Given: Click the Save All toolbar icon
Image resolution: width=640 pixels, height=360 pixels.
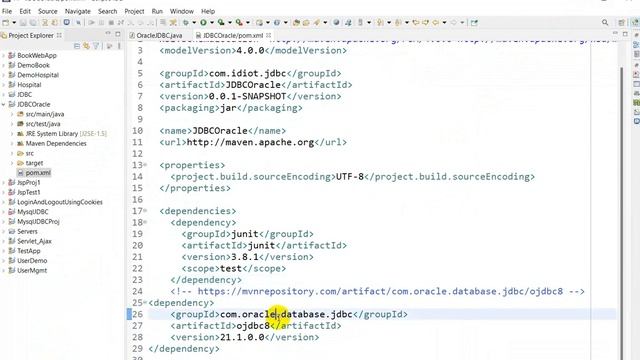Looking at the screenshot, I should pyautogui.click(x=33, y=23).
